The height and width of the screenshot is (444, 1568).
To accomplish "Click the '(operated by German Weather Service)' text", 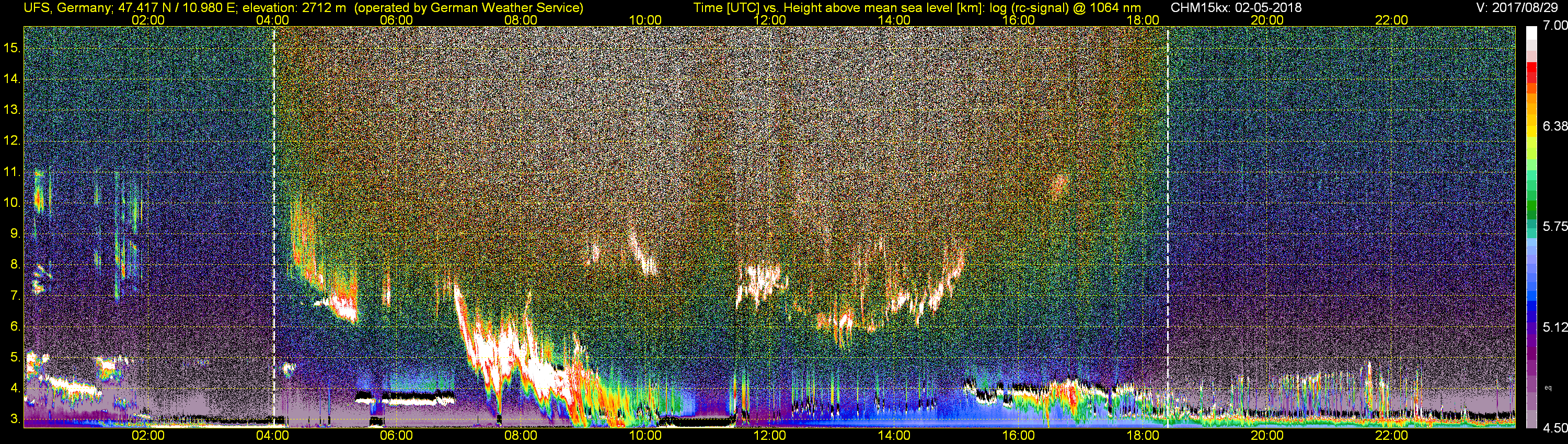I will coord(469,7).
